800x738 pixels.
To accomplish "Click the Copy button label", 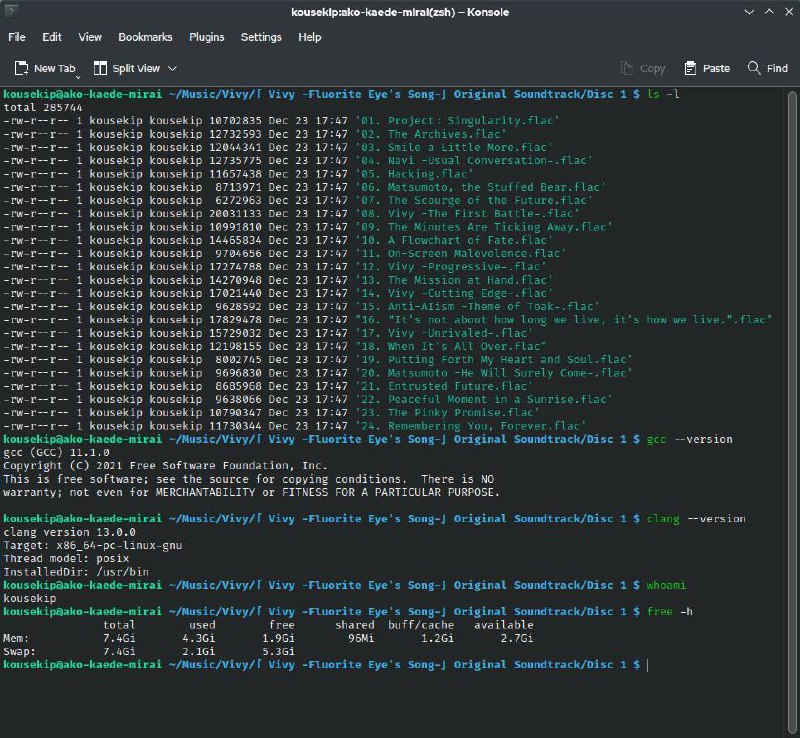I will click(653, 68).
